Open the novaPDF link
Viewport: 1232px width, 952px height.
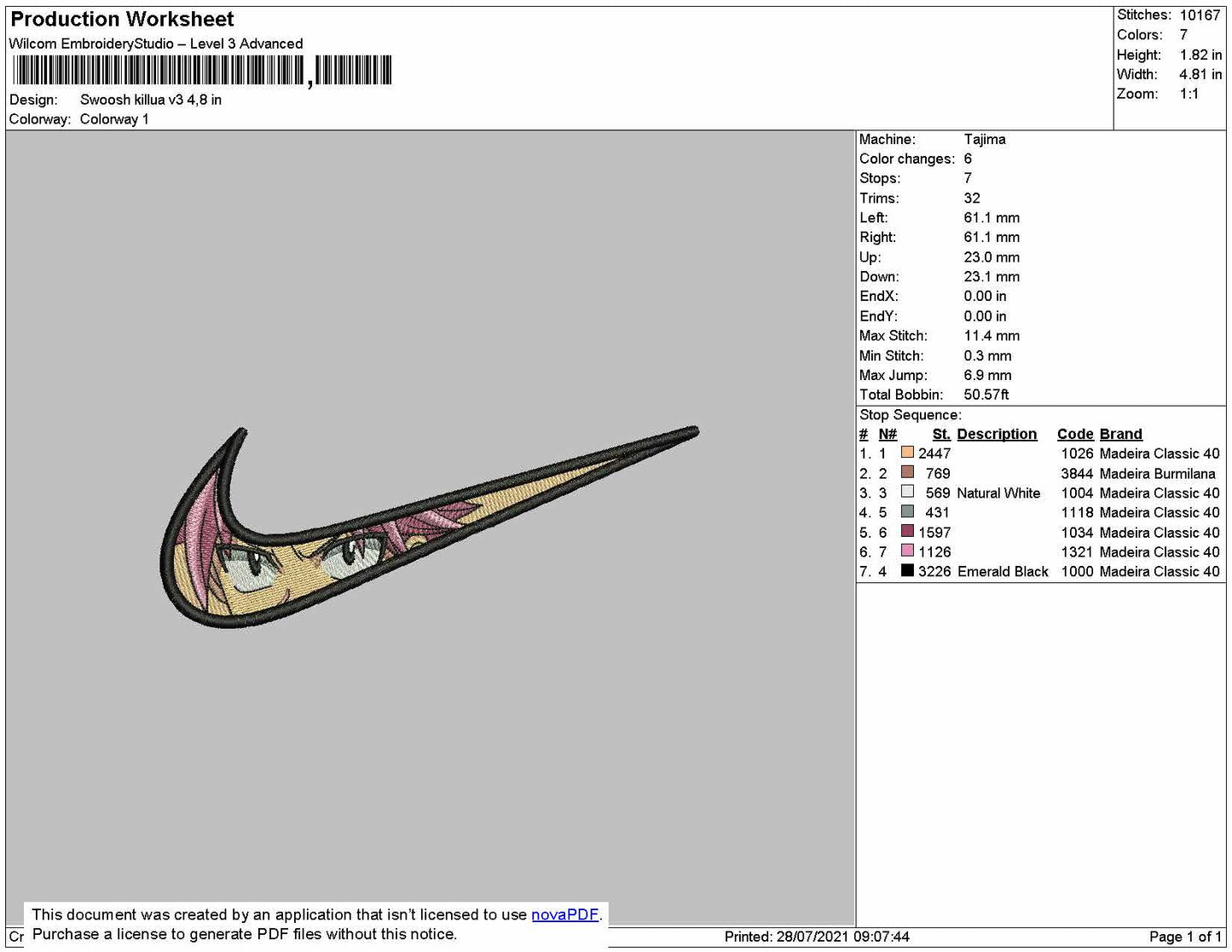coord(564,914)
